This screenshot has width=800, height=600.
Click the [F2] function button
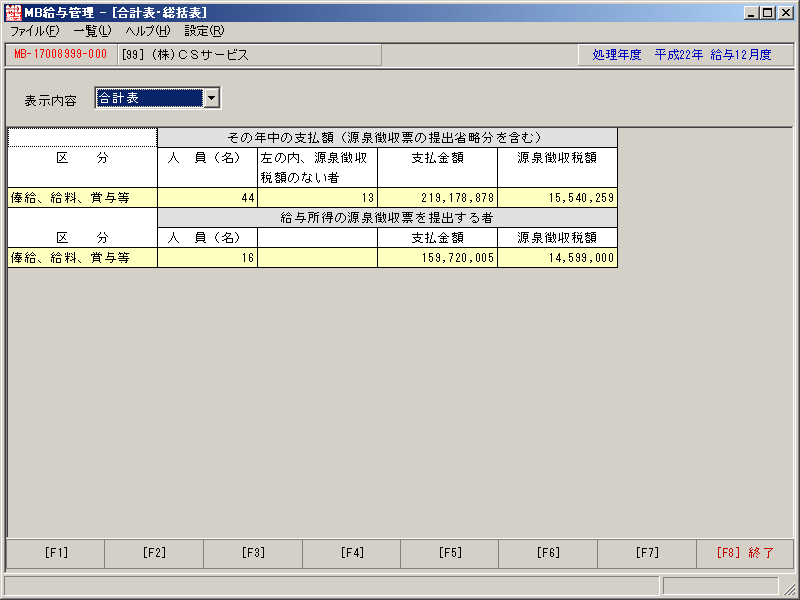coord(154,553)
